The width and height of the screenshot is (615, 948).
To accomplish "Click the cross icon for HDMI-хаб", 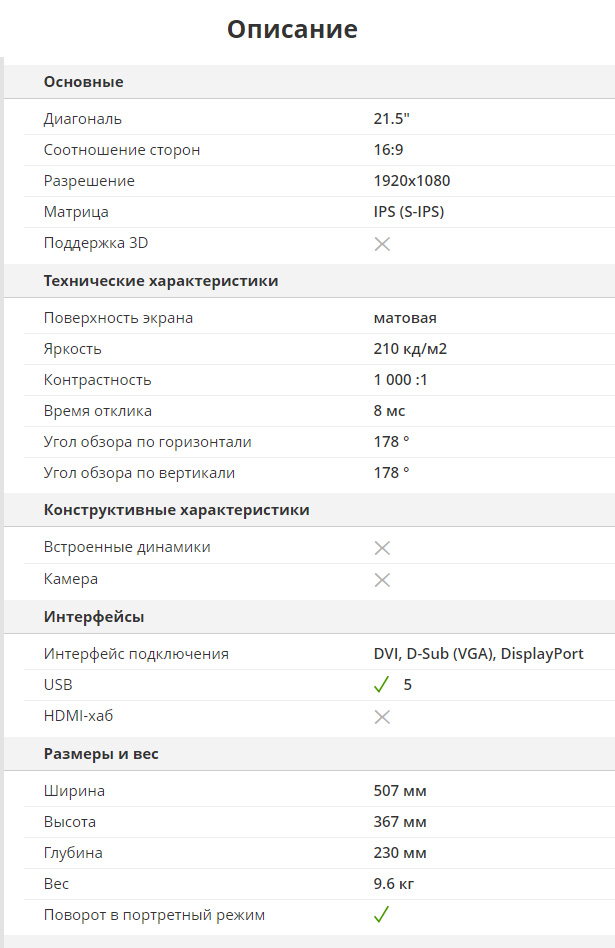I will pyautogui.click(x=382, y=717).
